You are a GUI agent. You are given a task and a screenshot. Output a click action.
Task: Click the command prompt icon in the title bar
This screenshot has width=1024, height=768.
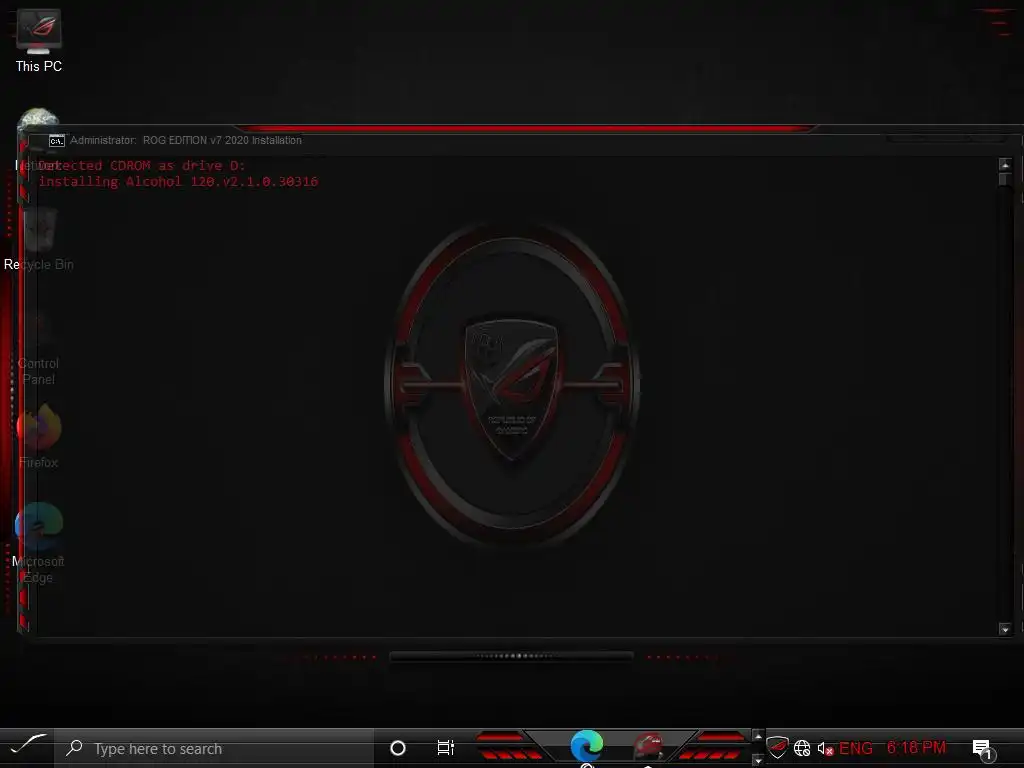tap(57, 140)
